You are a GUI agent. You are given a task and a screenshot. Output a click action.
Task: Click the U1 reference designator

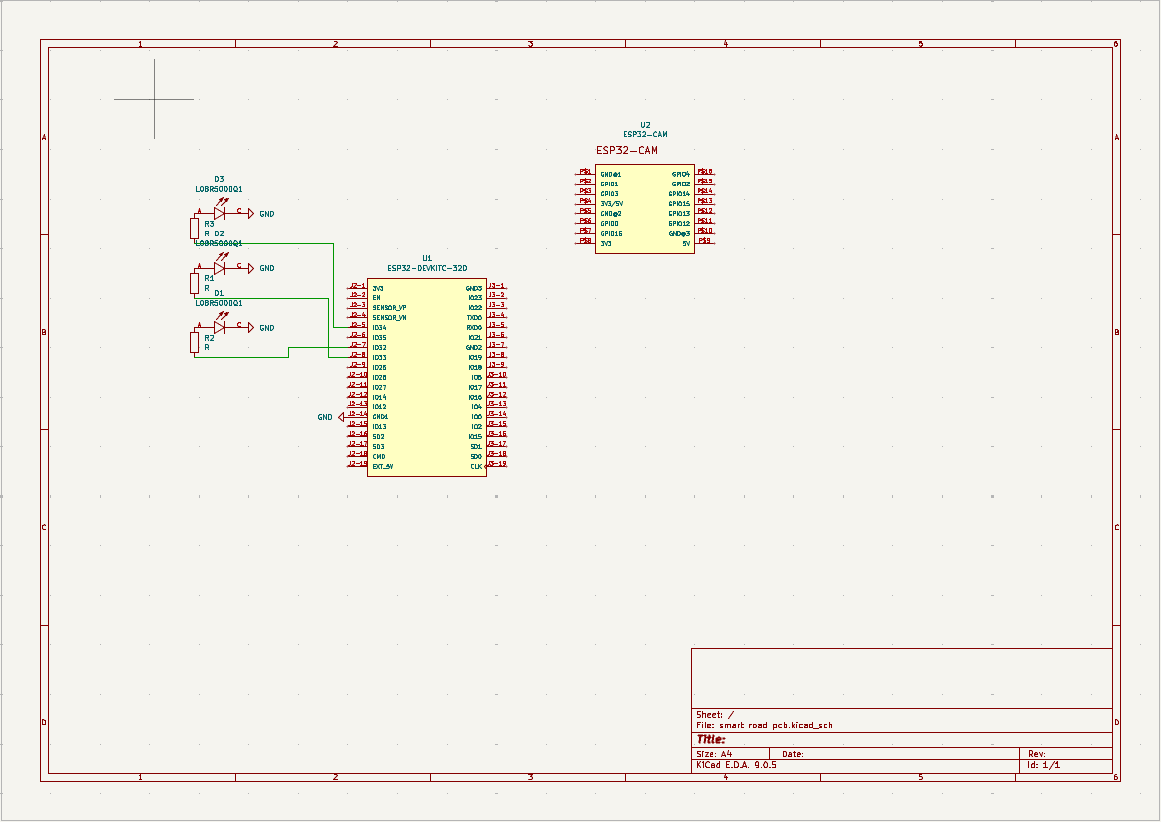(x=427, y=258)
